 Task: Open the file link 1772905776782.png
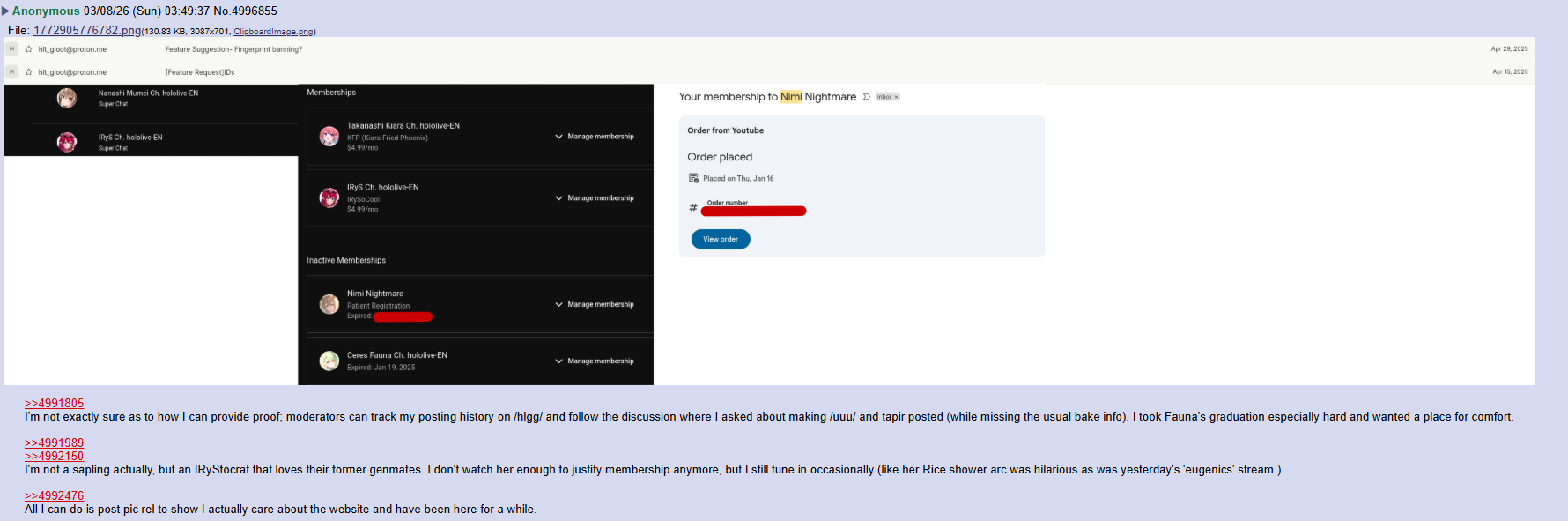(87, 31)
